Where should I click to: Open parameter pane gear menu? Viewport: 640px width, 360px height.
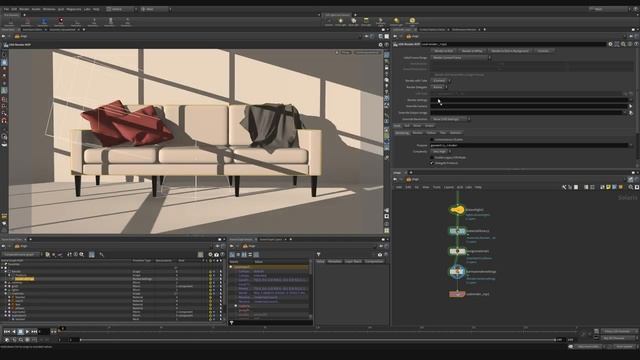click(610, 44)
